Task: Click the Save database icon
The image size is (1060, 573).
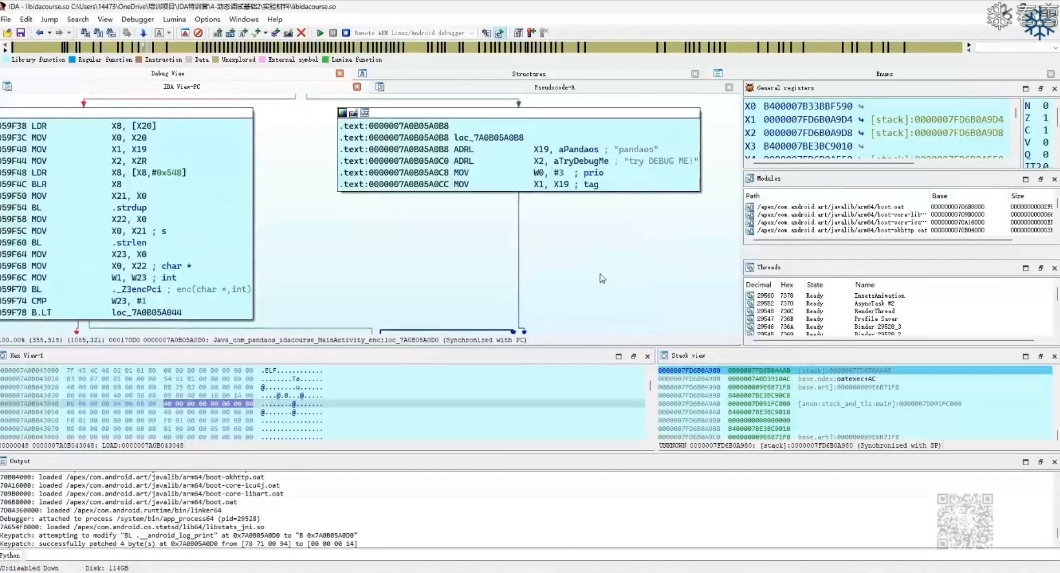Action: (x=21, y=32)
